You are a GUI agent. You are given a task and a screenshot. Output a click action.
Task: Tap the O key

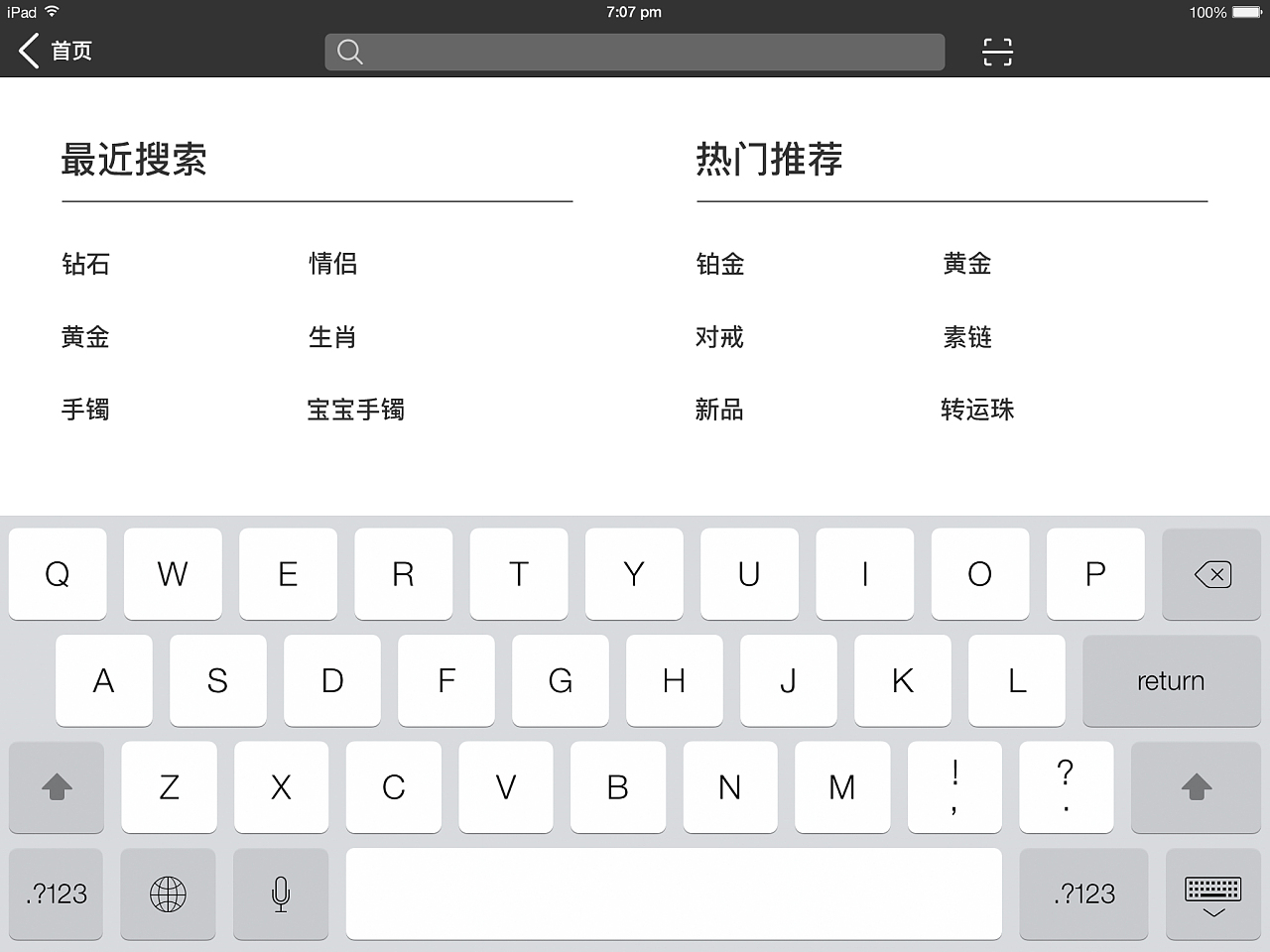click(979, 574)
